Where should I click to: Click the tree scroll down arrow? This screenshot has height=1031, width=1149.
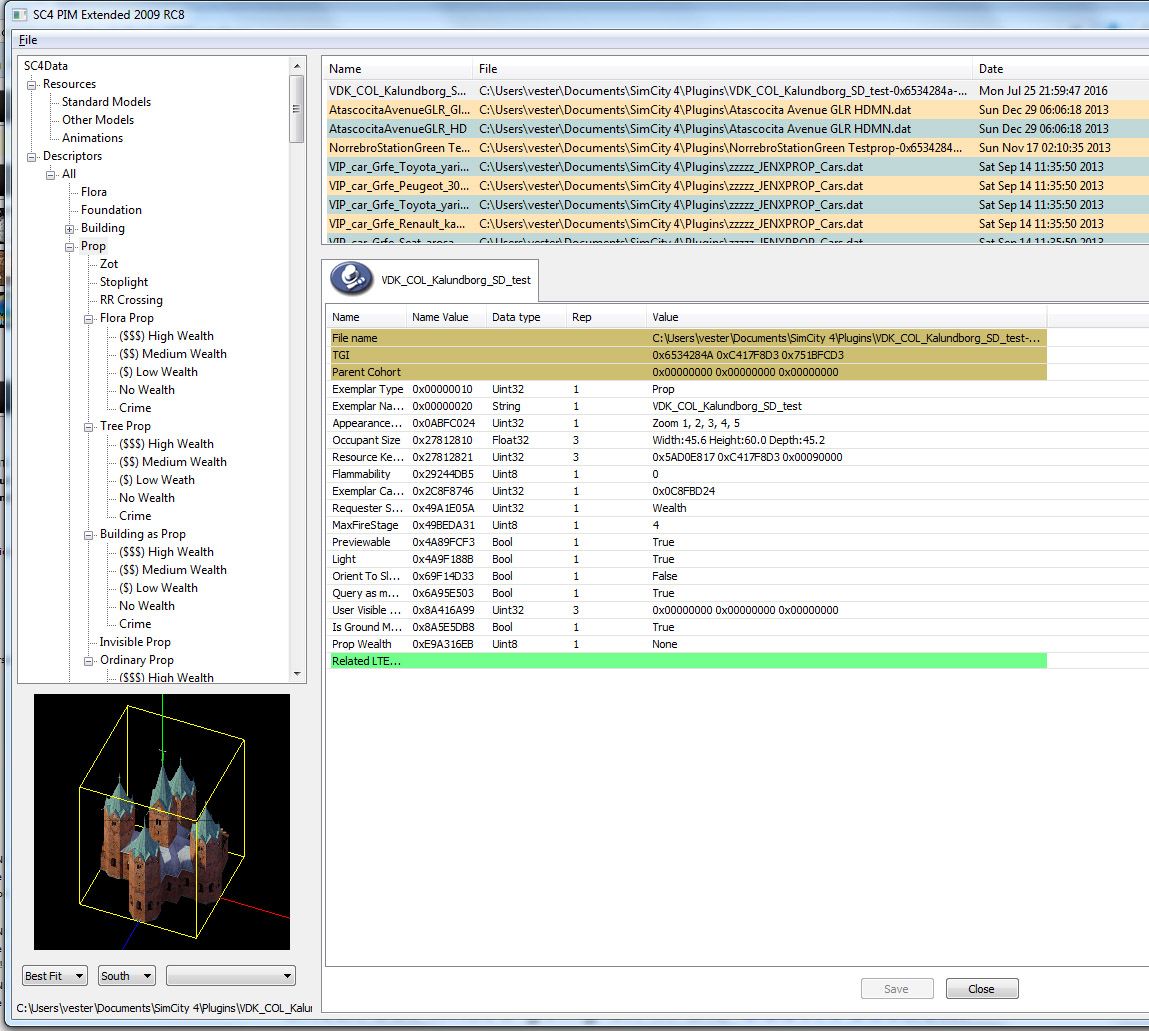click(x=297, y=674)
